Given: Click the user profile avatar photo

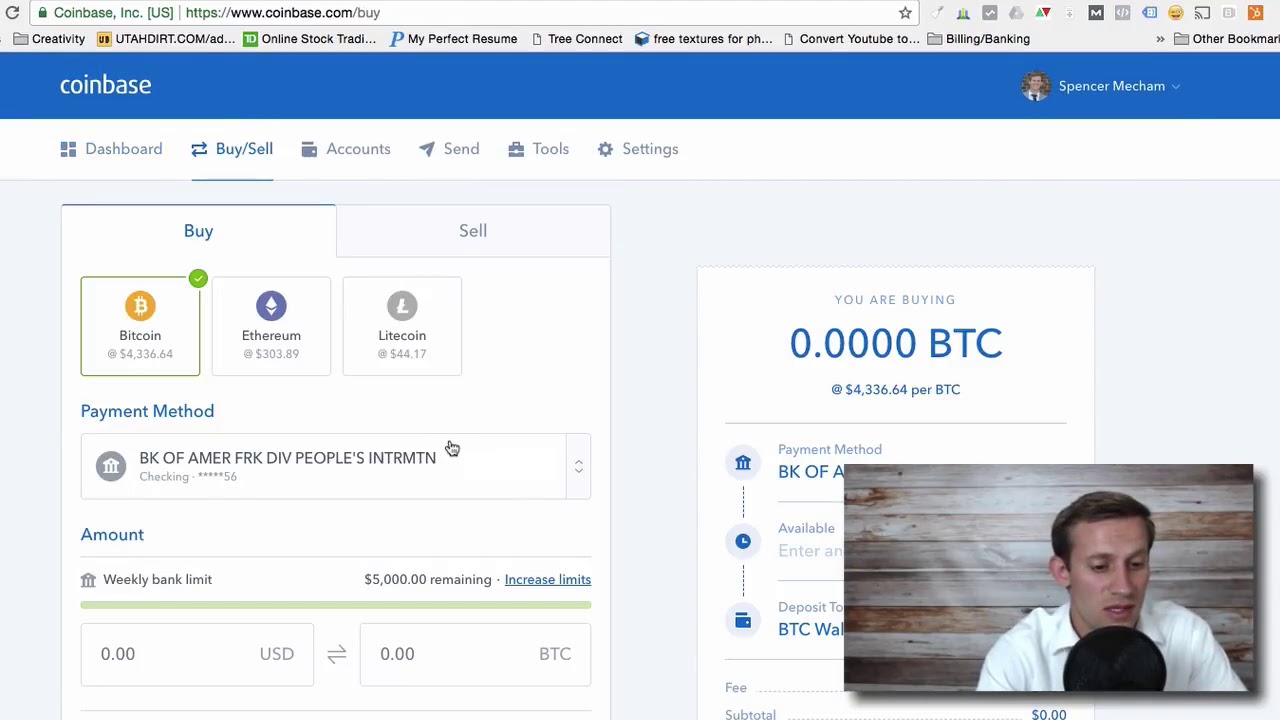Looking at the screenshot, I should click(x=1036, y=86).
